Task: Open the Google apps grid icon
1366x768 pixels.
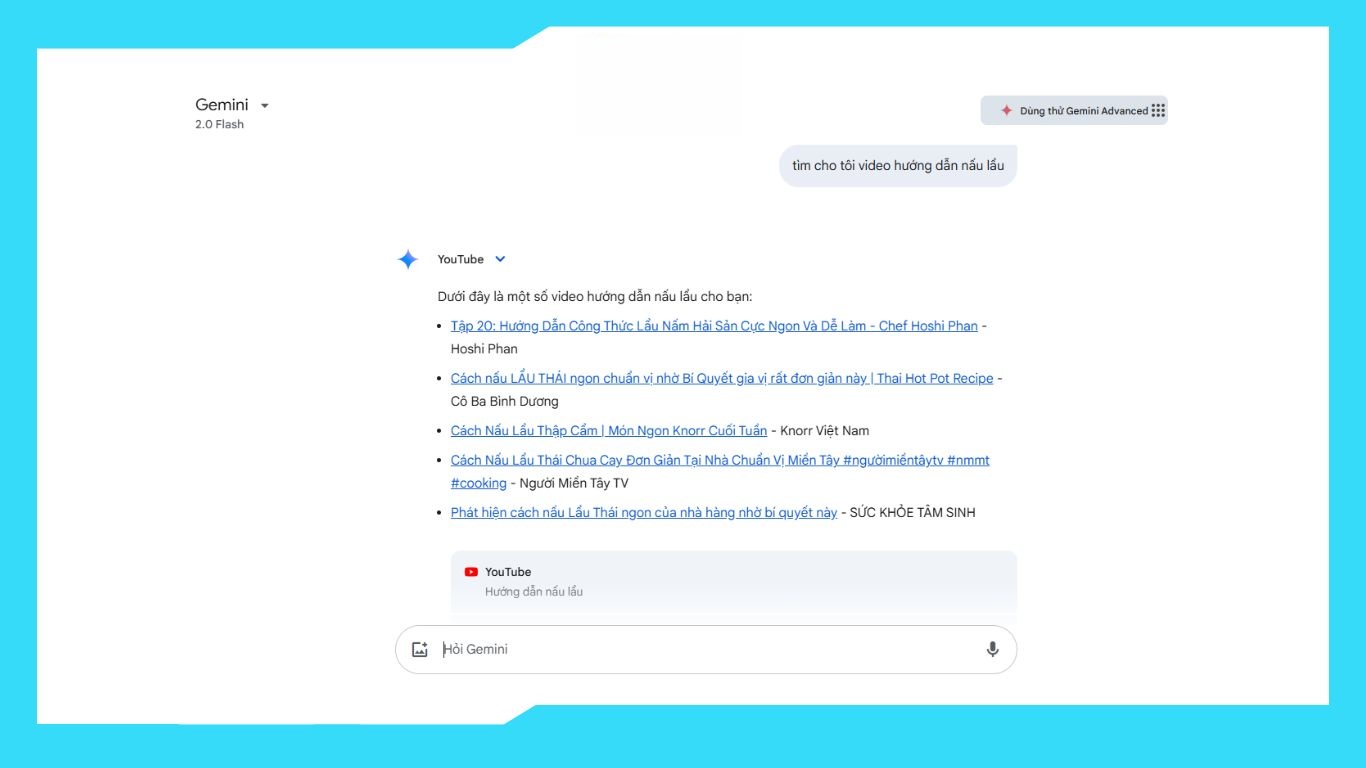Action: coord(1158,111)
